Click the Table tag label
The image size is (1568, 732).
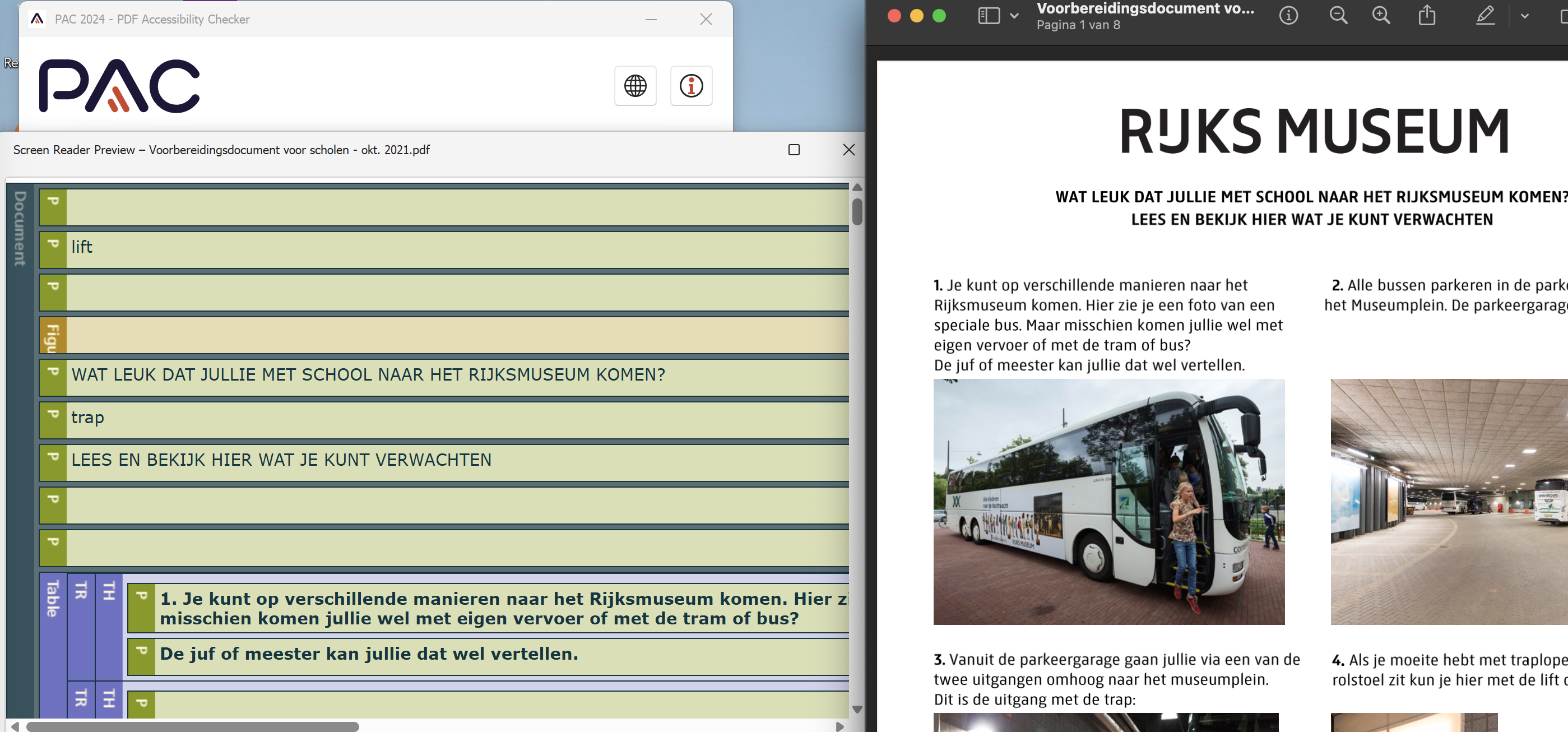pyautogui.click(x=53, y=598)
